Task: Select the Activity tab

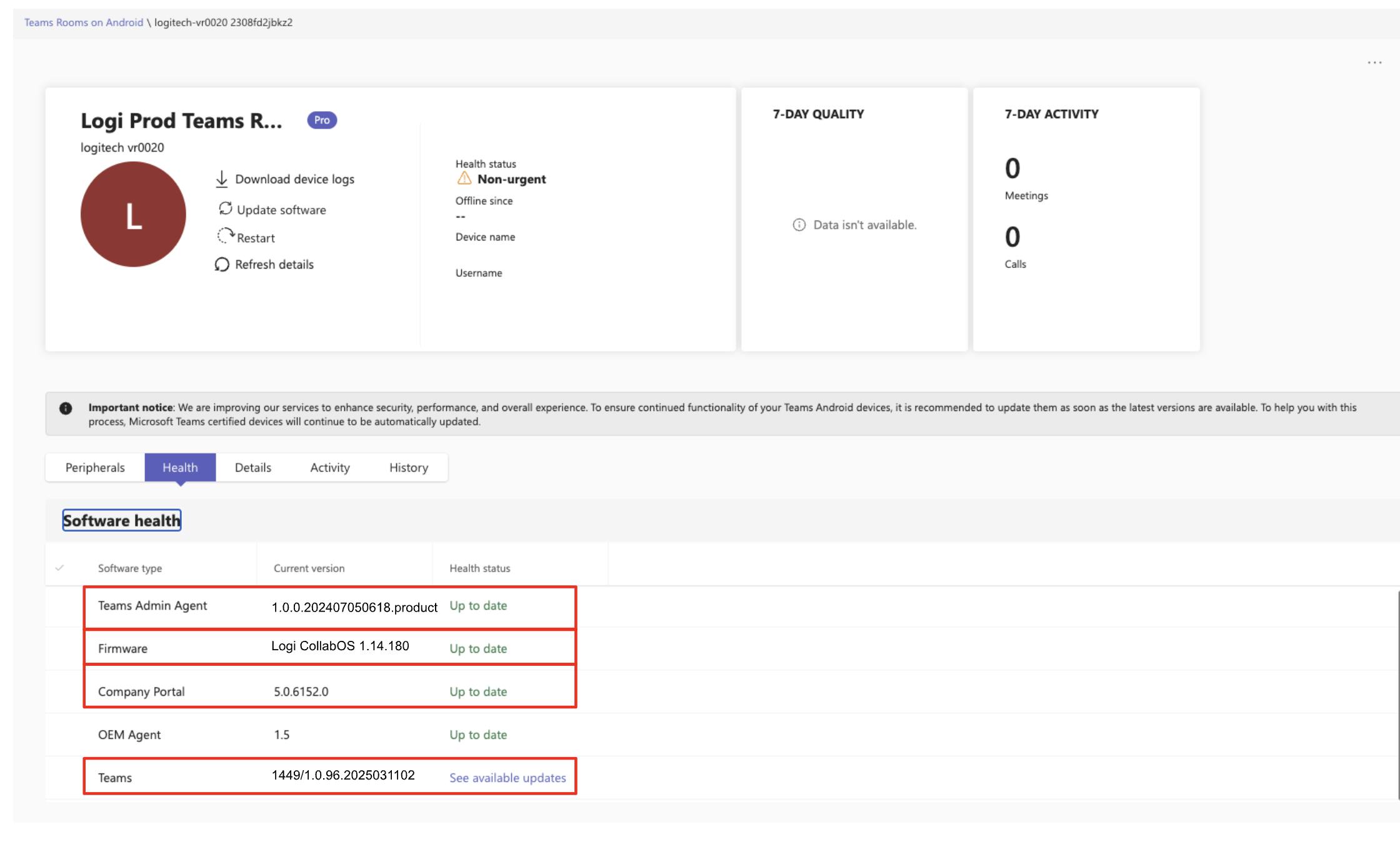Action: coord(329,467)
